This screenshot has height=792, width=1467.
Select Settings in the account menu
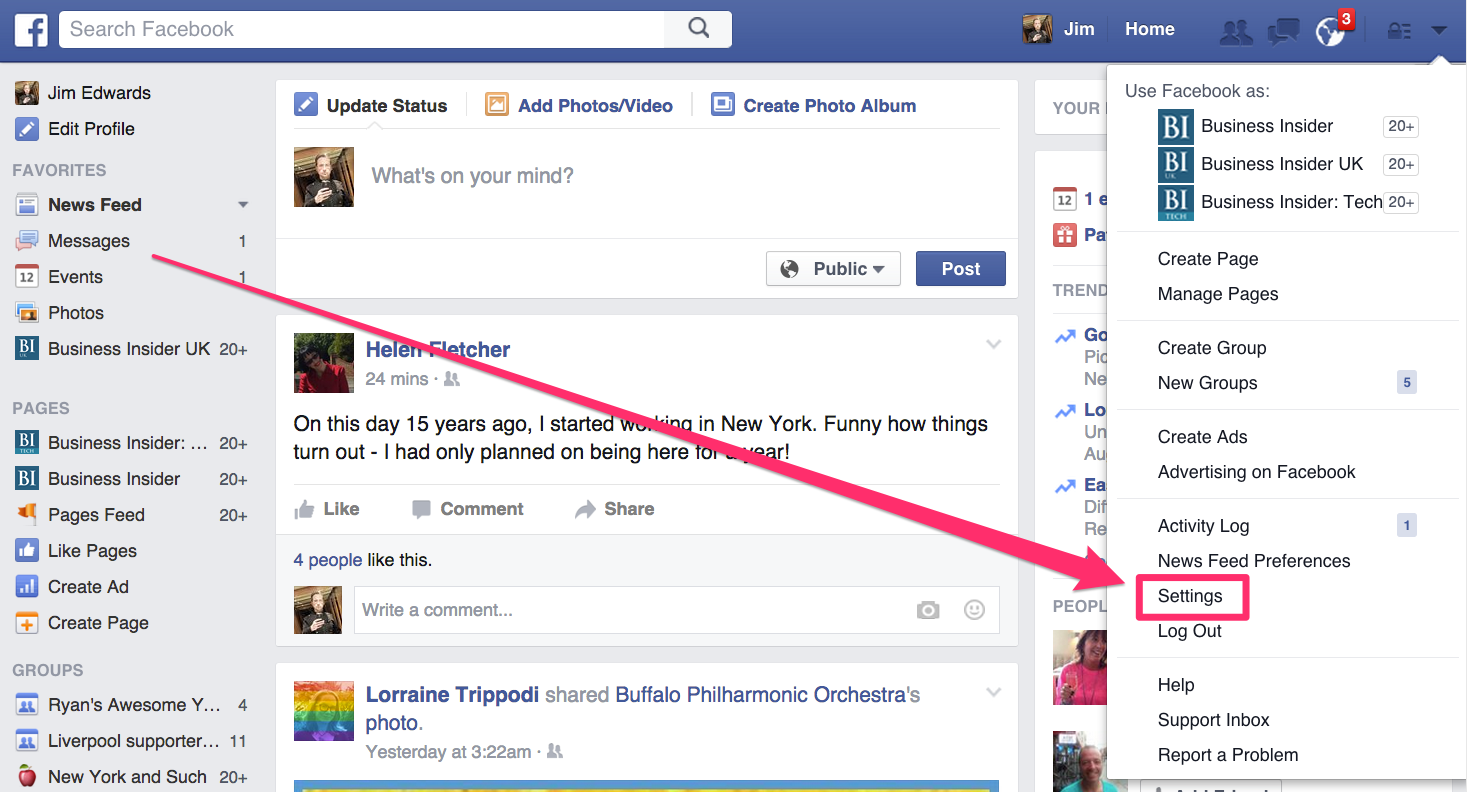coord(1190,596)
